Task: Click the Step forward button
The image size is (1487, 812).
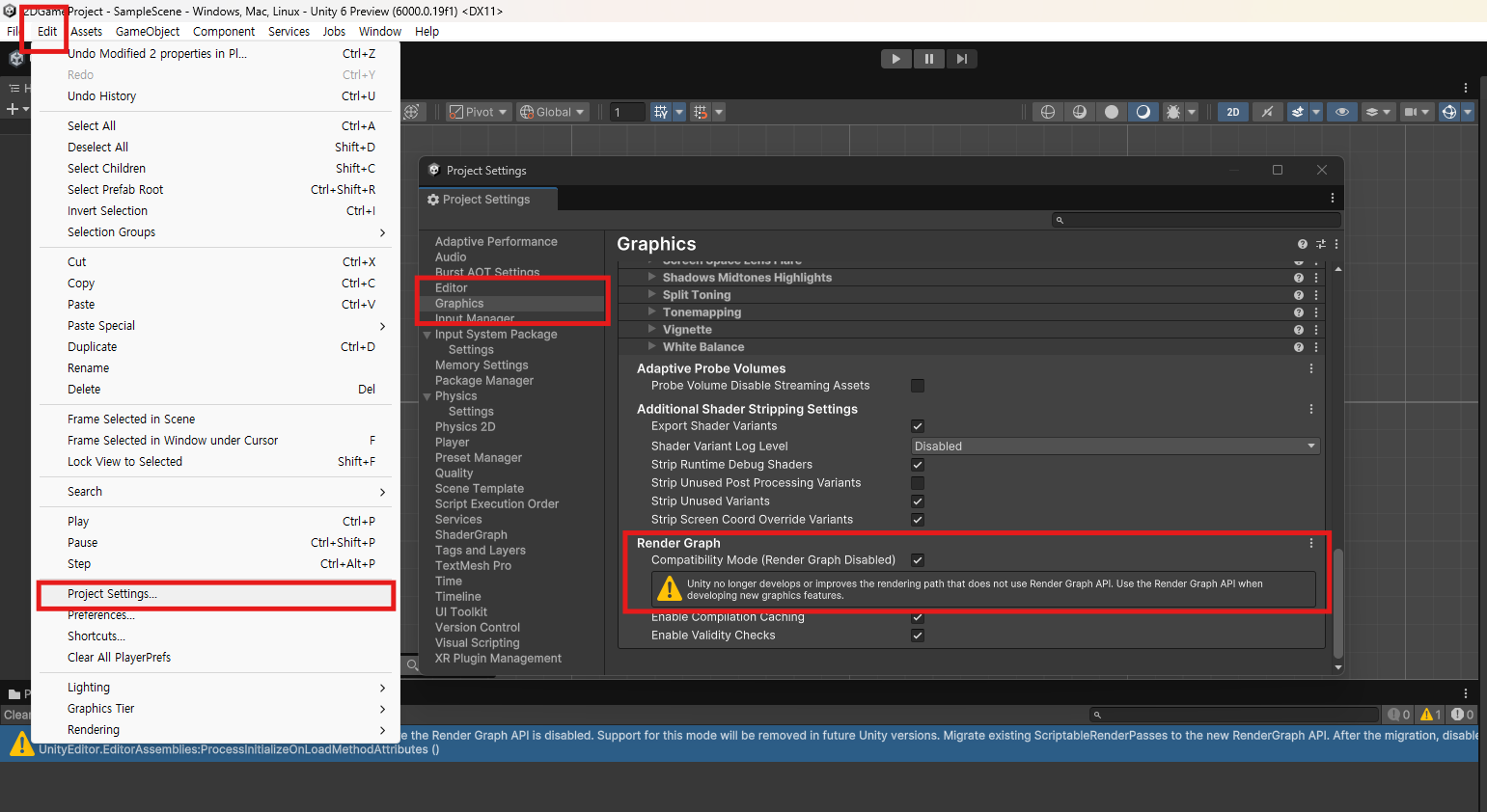Action: pos(961,59)
